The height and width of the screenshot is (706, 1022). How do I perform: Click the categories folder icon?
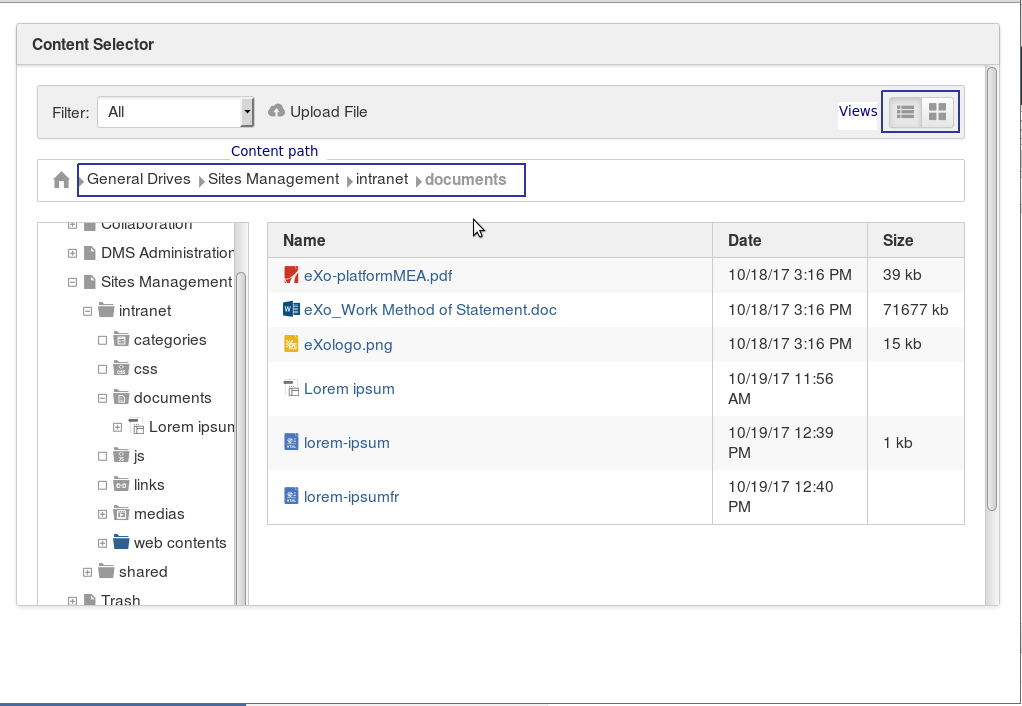point(121,339)
